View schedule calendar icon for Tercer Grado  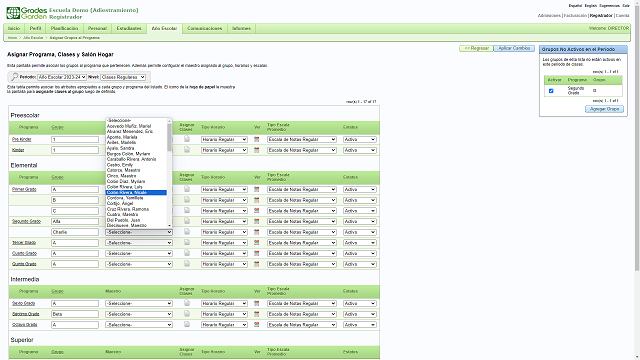256,242
